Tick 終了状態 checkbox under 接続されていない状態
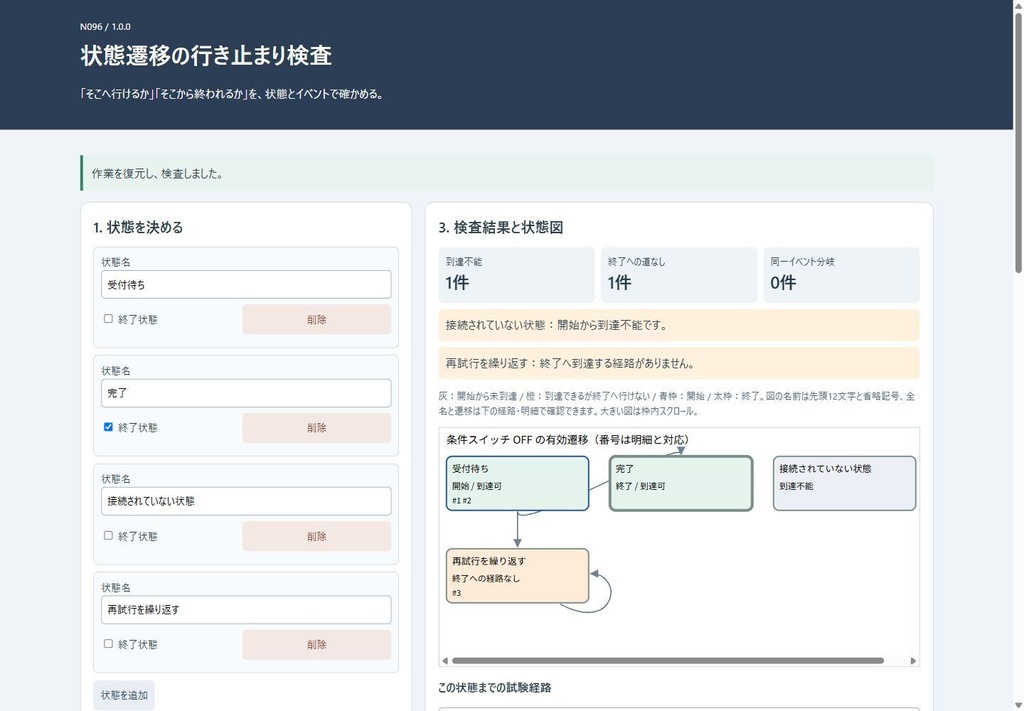Image resolution: width=1024 pixels, height=711 pixels. coord(108,535)
